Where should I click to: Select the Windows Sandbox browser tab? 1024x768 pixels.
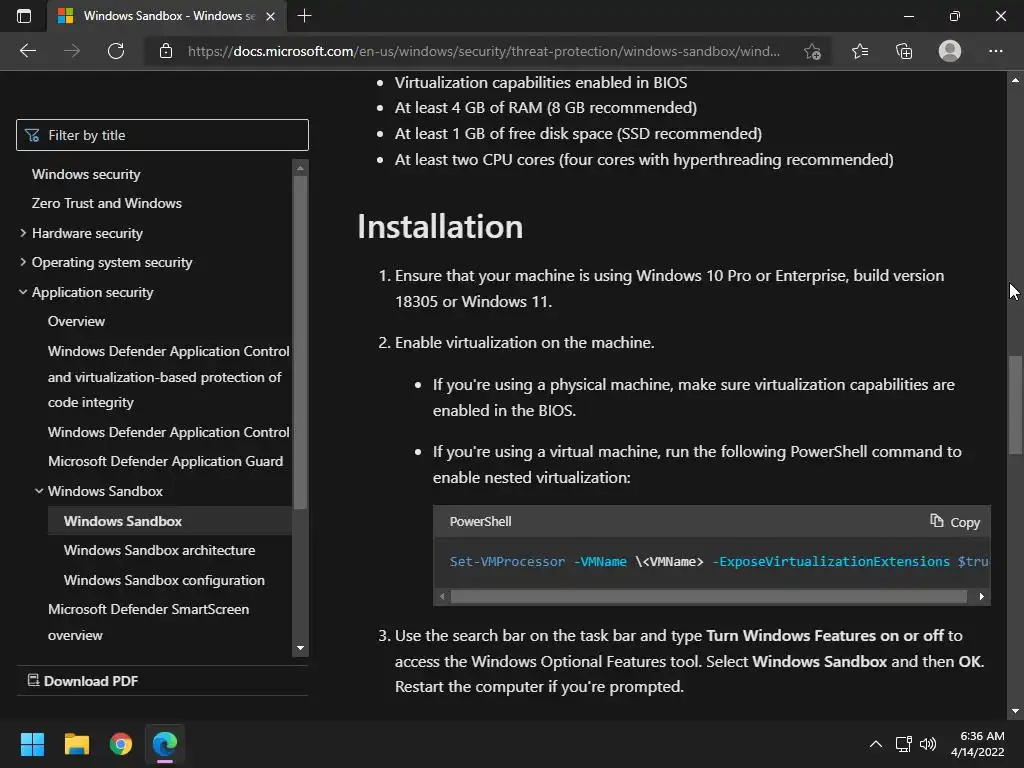[167, 16]
